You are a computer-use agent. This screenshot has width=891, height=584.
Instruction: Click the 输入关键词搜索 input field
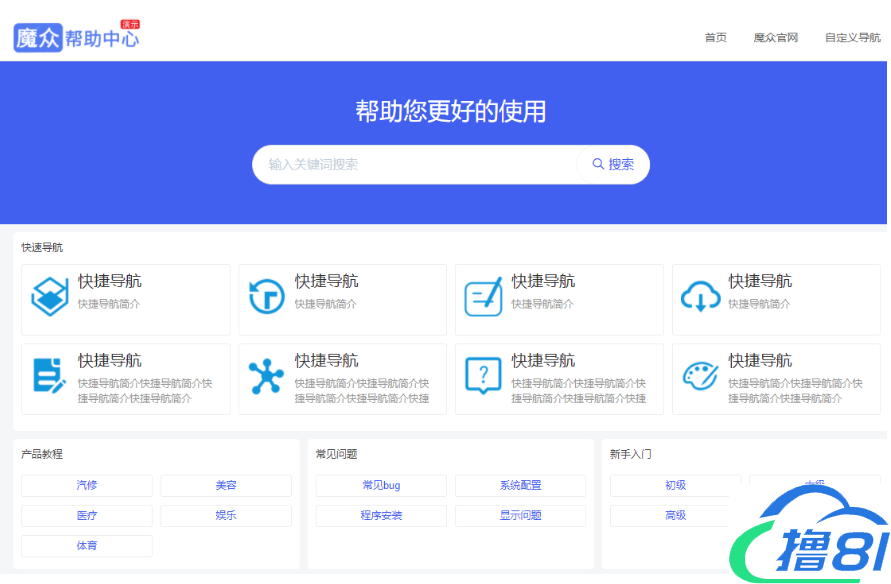pyautogui.click(x=415, y=165)
